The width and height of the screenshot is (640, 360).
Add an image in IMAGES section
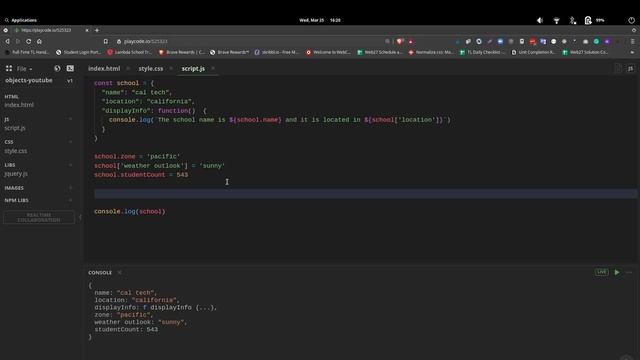pyautogui.click(x=71, y=188)
